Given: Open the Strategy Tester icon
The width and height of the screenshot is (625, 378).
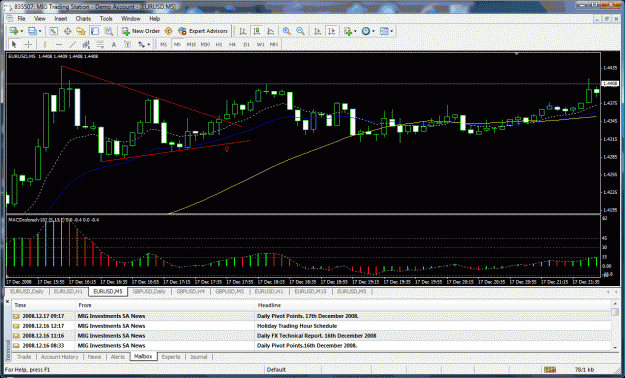Looking at the screenshot, I should [x=108, y=31].
